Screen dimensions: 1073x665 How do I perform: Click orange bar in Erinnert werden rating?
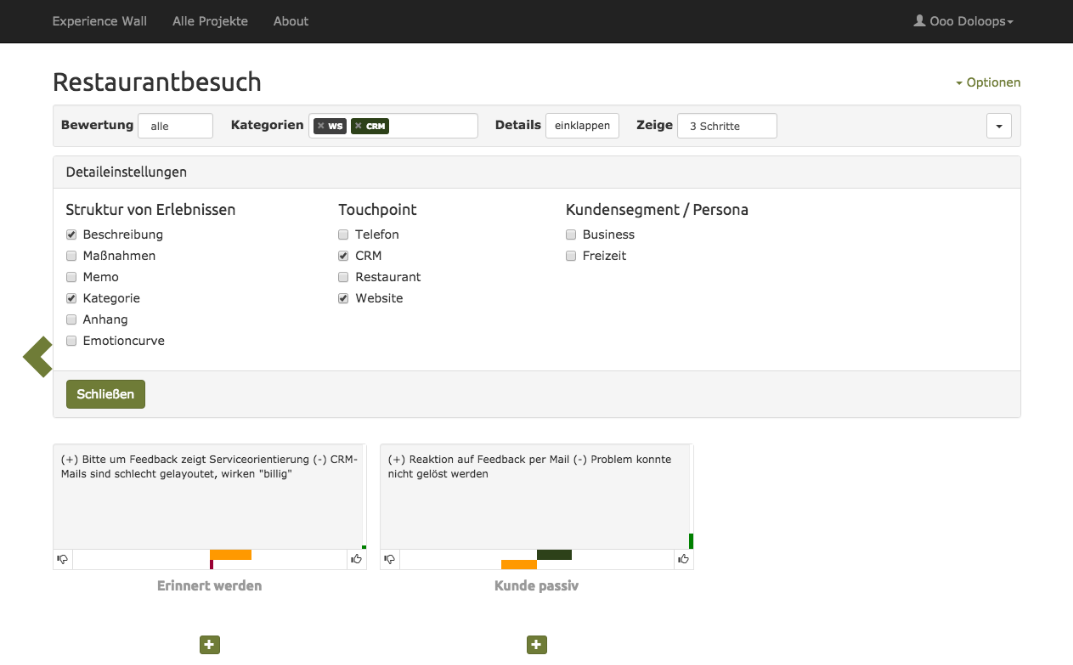(x=230, y=555)
